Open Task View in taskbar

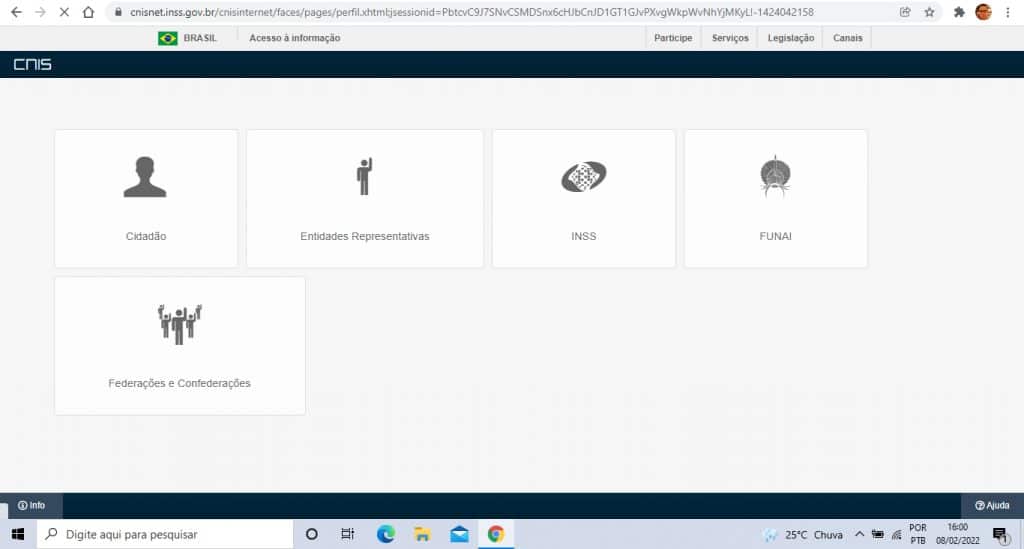coord(347,534)
